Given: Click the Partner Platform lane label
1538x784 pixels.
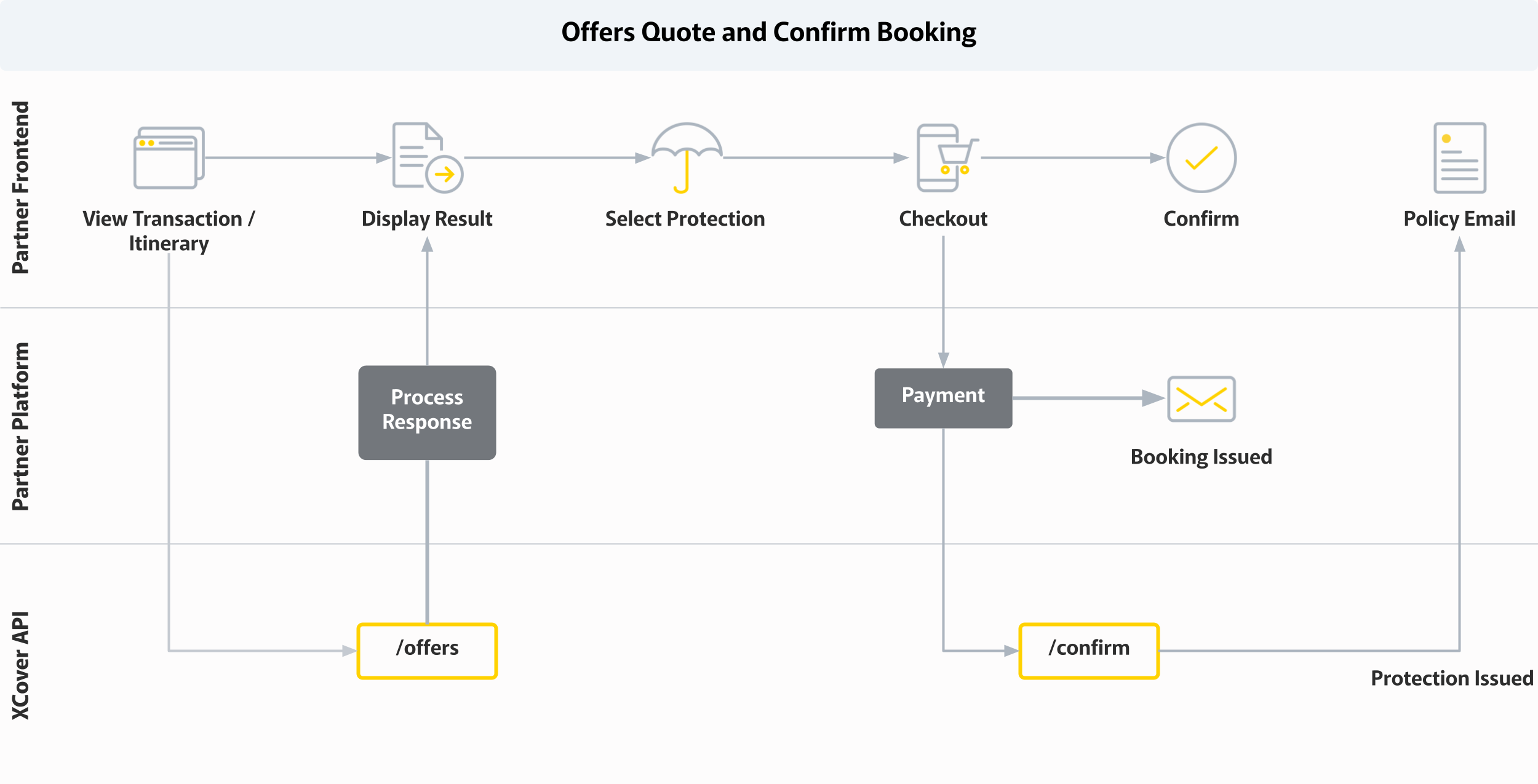Looking at the screenshot, I should tap(21, 426).
